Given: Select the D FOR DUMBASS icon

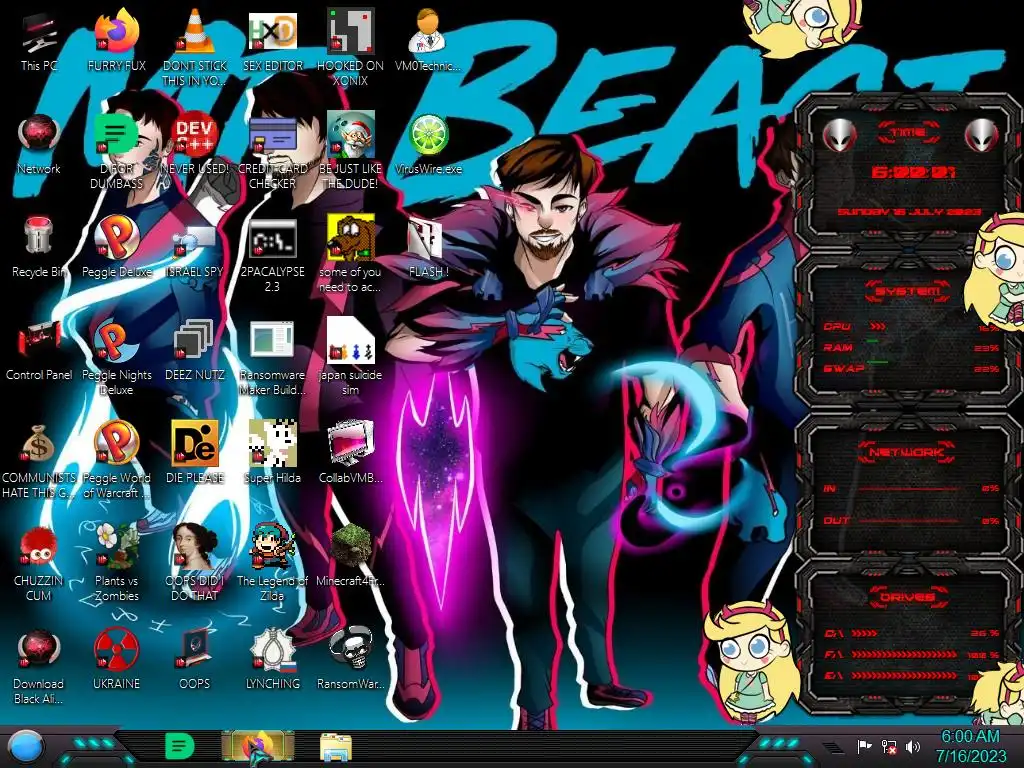Looking at the screenshot, I should [x=116, y=135].
